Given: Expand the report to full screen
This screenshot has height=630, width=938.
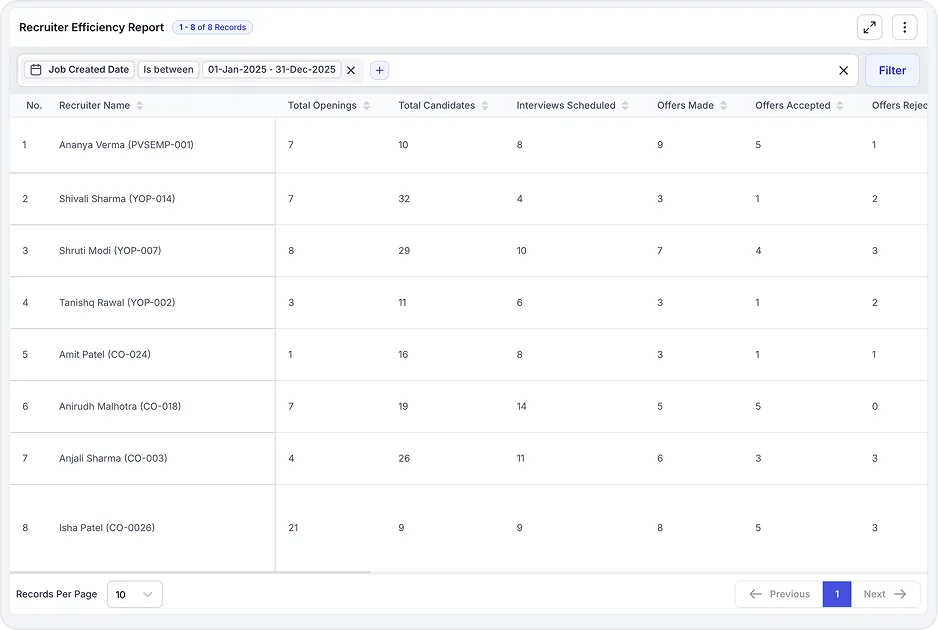Looking at the screenshot, I should tap(869, 28).
